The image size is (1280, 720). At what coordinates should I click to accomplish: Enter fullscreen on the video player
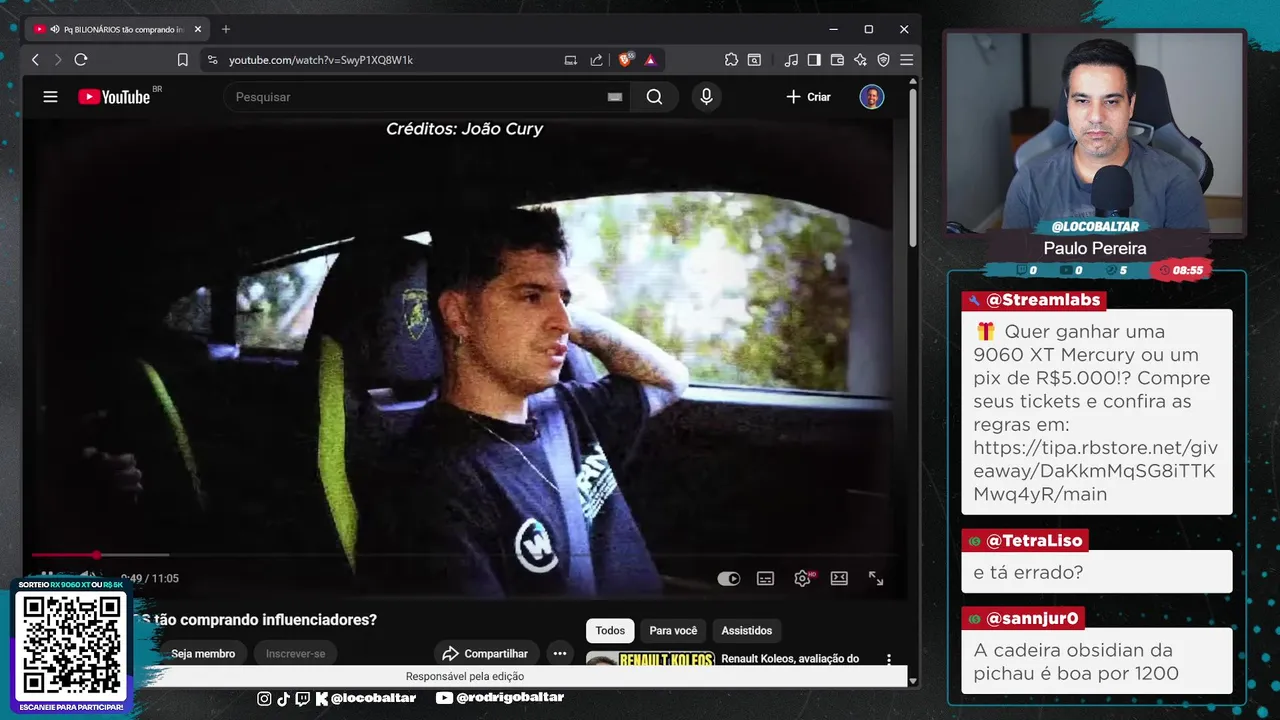[876, 578]
